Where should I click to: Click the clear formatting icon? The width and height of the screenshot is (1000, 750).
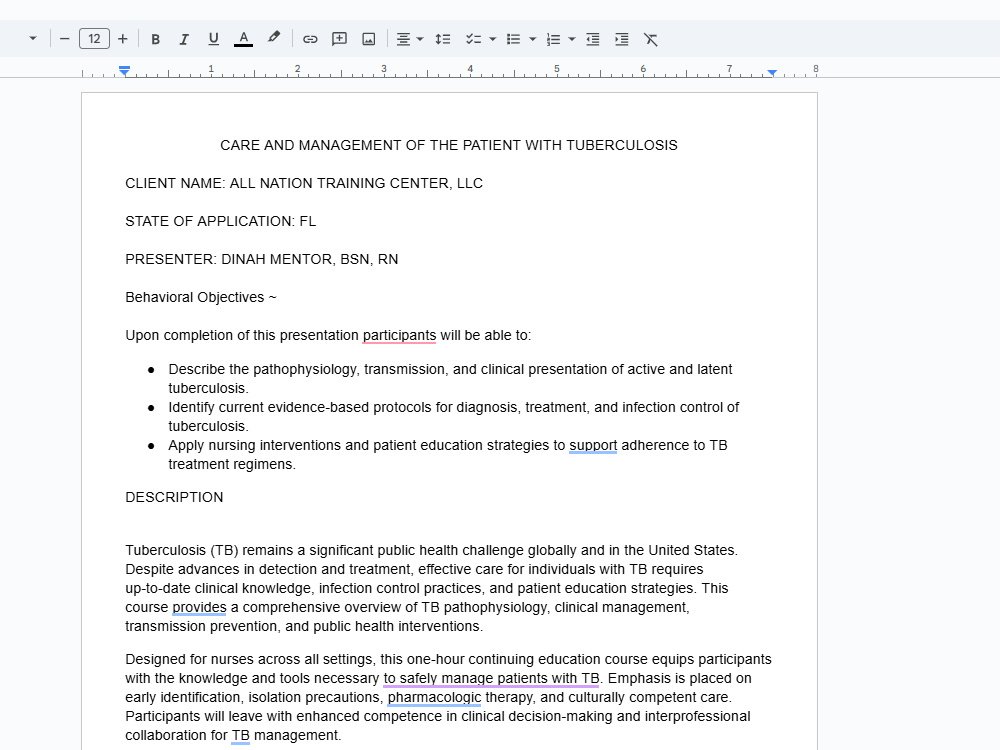651,40
